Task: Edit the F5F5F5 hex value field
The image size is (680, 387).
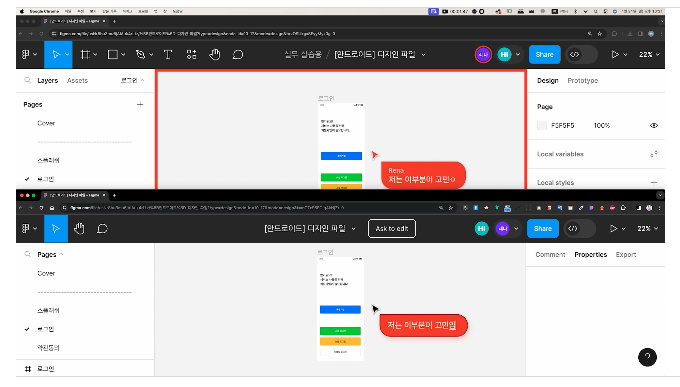Action: coord(562,125)
